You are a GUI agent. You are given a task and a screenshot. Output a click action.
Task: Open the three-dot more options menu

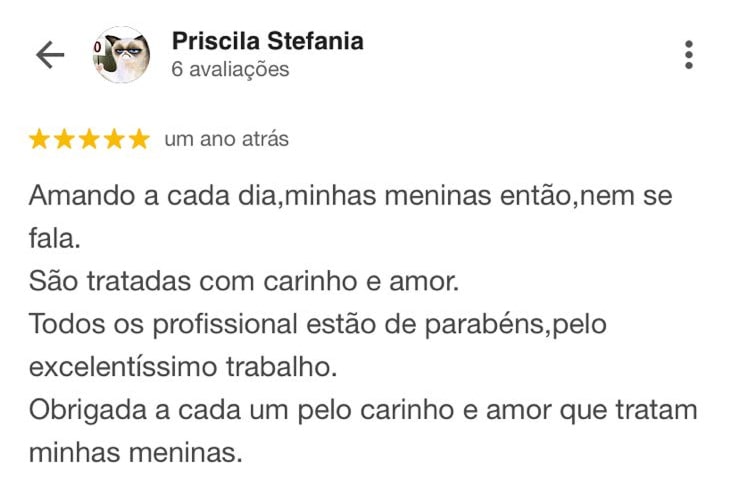pyautogui.click(x=689, y=55)
